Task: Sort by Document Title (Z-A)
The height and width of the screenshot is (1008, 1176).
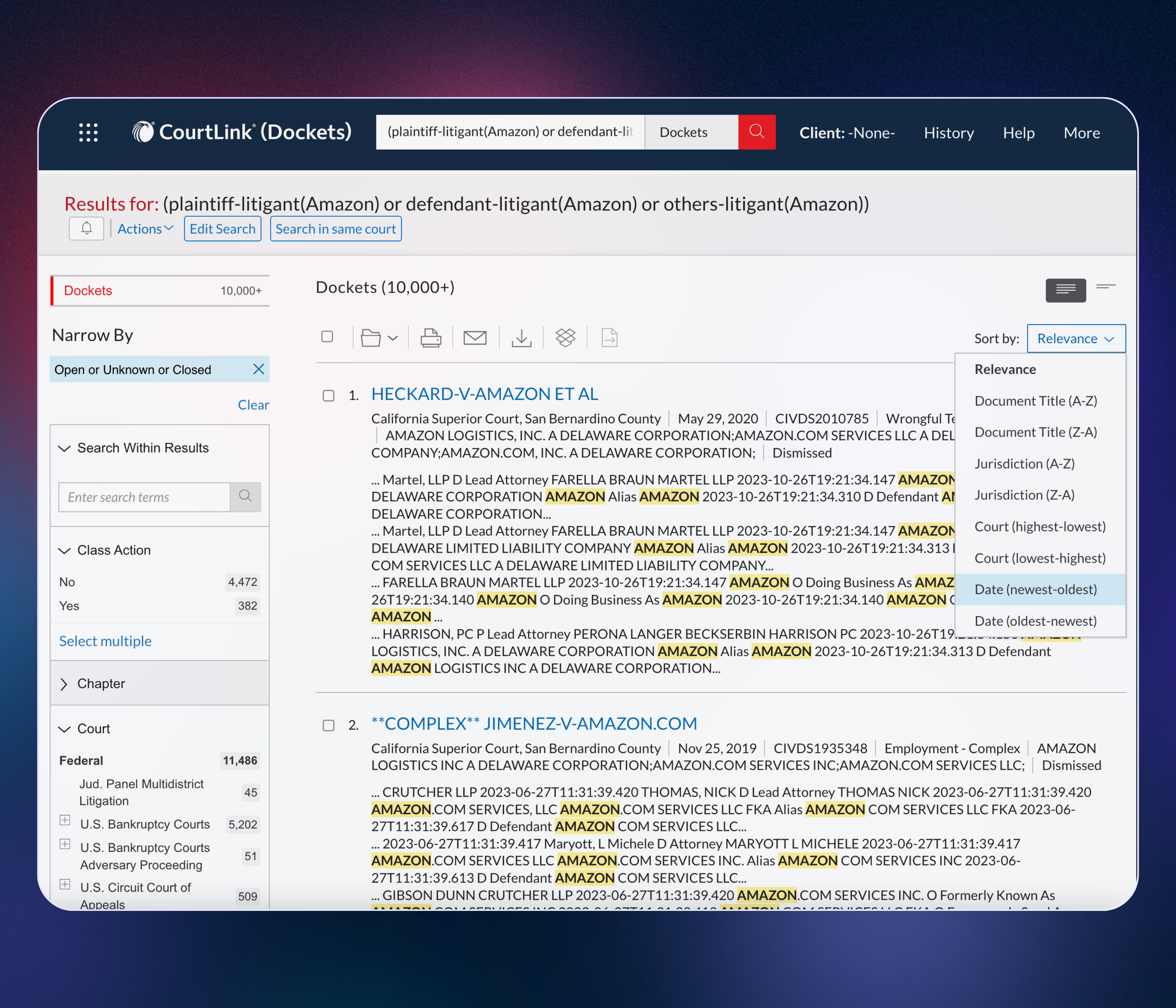Action: [1040, 432]
